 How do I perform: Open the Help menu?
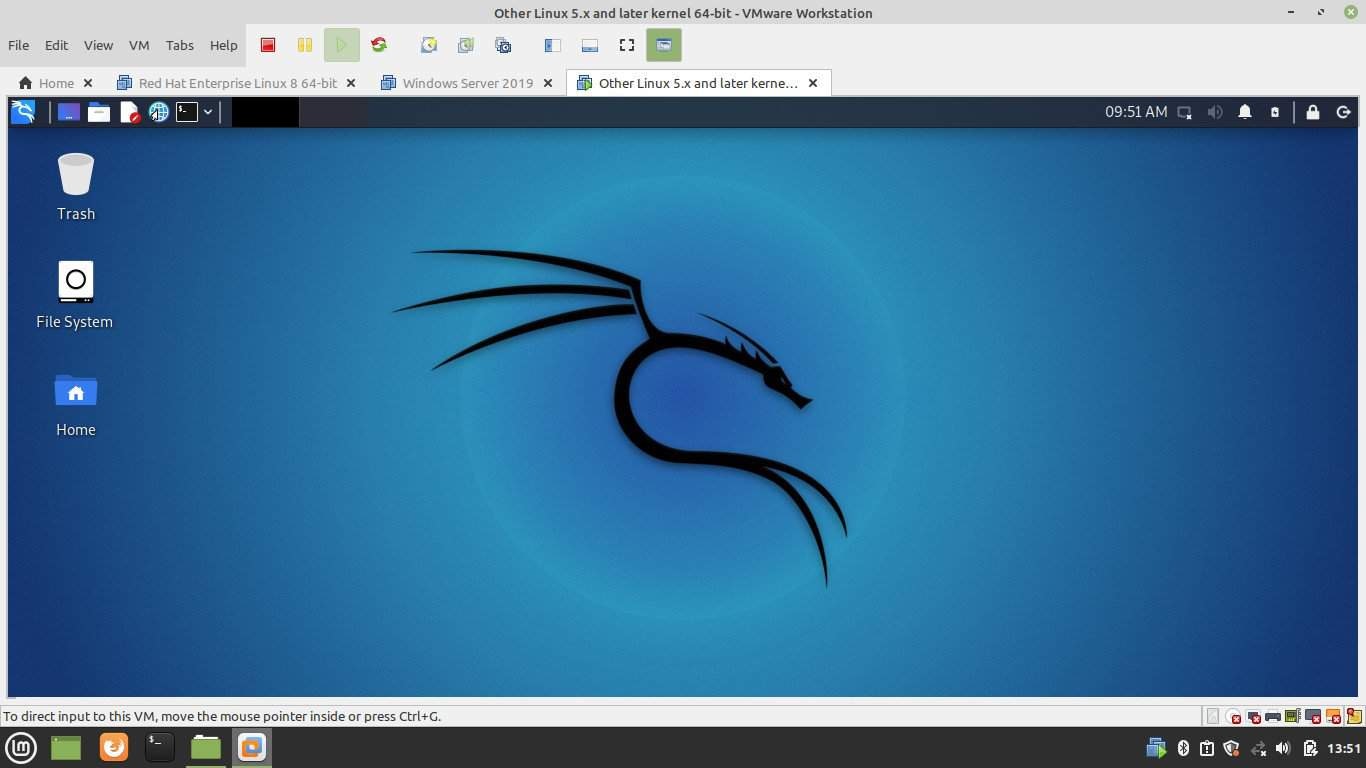pos(223,45)
